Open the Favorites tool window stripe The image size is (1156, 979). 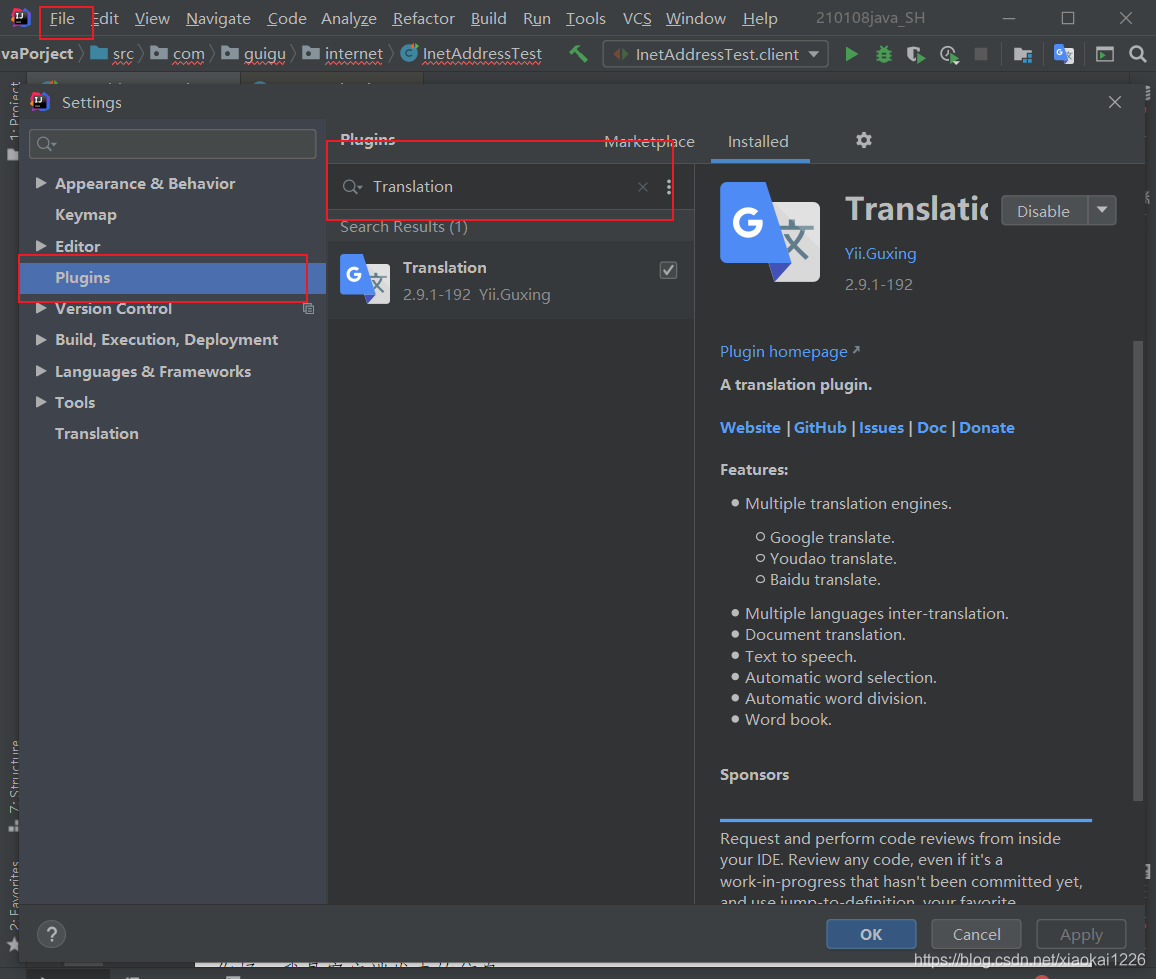pos(13,907)
